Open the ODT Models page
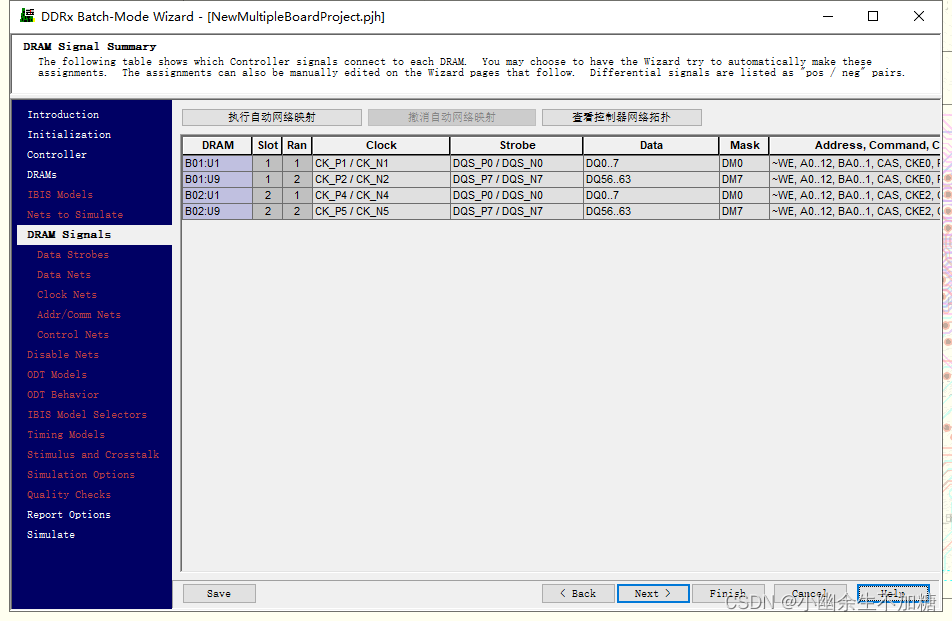 tap(56, 375)
